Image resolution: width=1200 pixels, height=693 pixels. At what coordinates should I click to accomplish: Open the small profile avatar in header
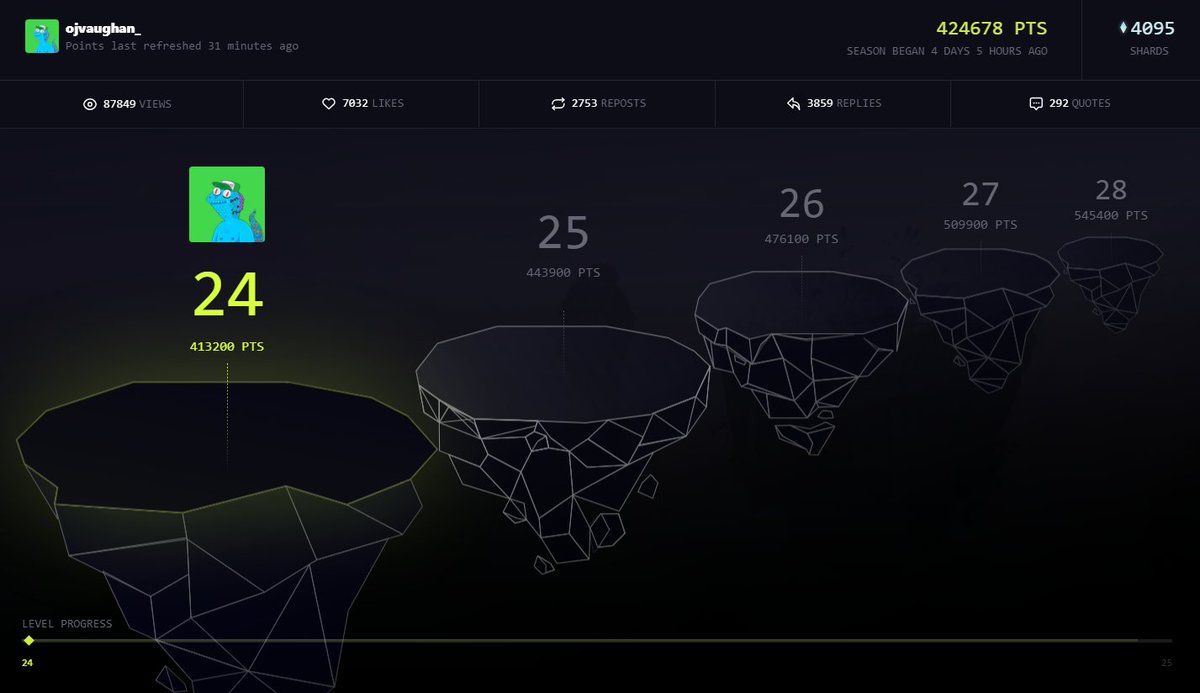click(x=42, y=37)
